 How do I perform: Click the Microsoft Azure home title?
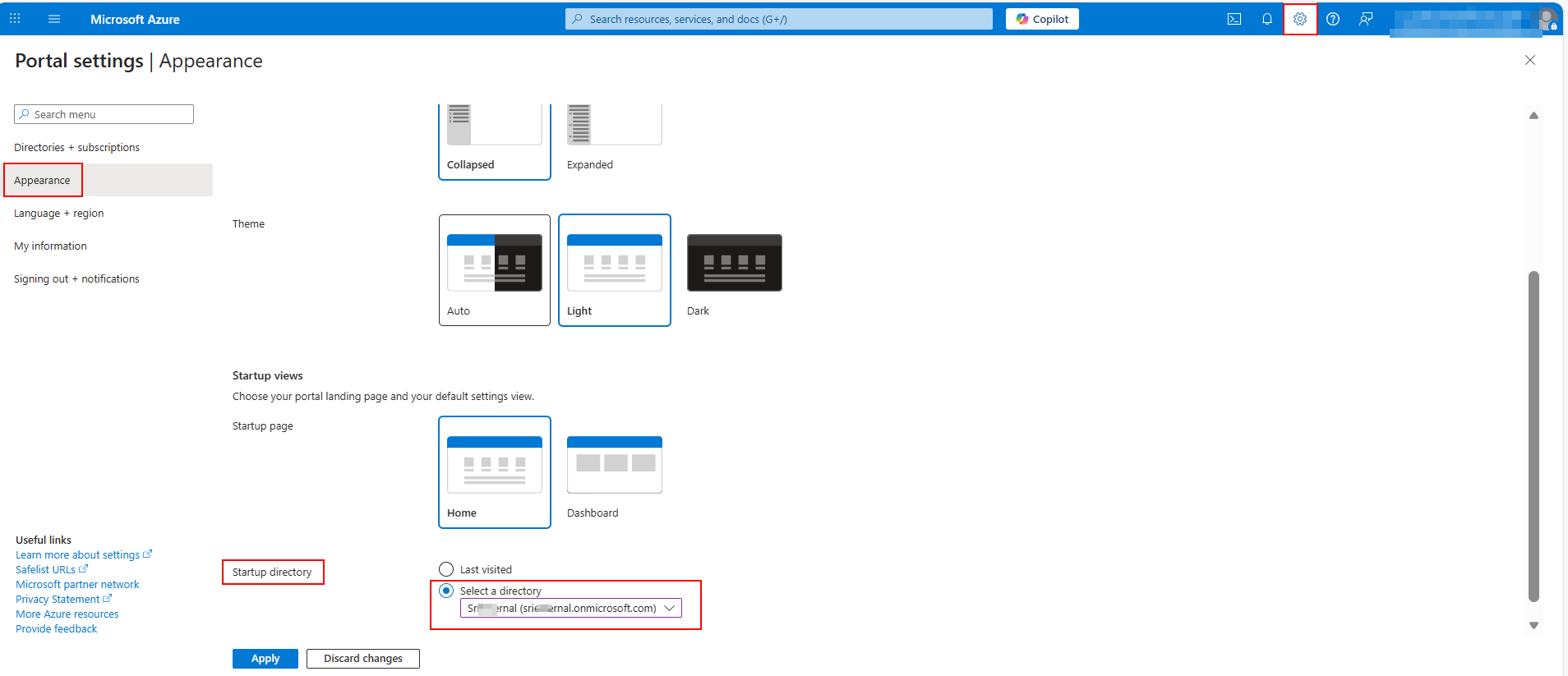[x=135, y=19]
